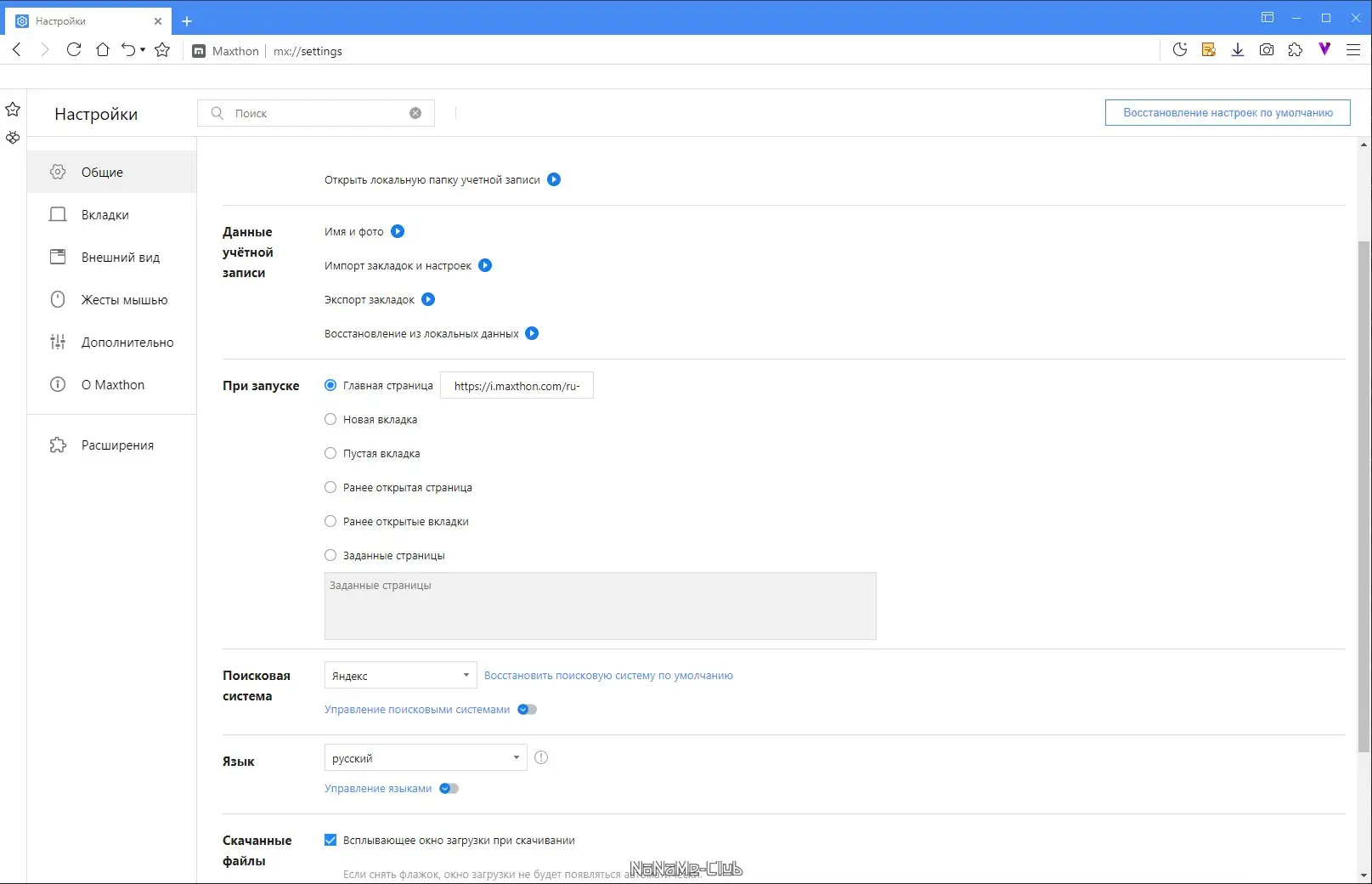Click the homepage URL input field

(x=517, y=385)
